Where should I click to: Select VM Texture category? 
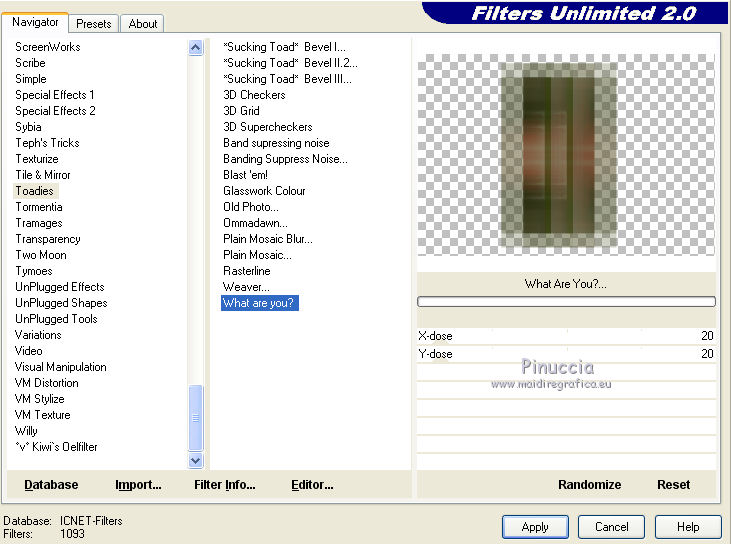42,415
